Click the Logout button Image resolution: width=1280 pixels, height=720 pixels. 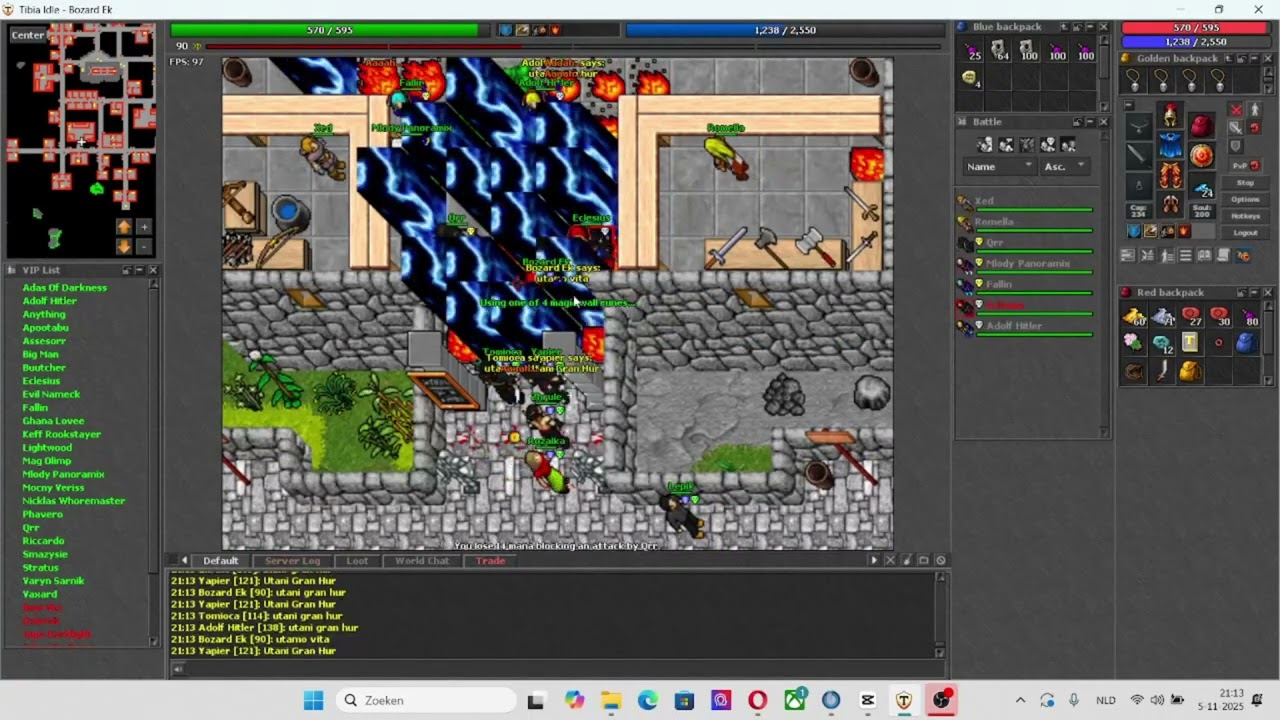(1245, 233)
